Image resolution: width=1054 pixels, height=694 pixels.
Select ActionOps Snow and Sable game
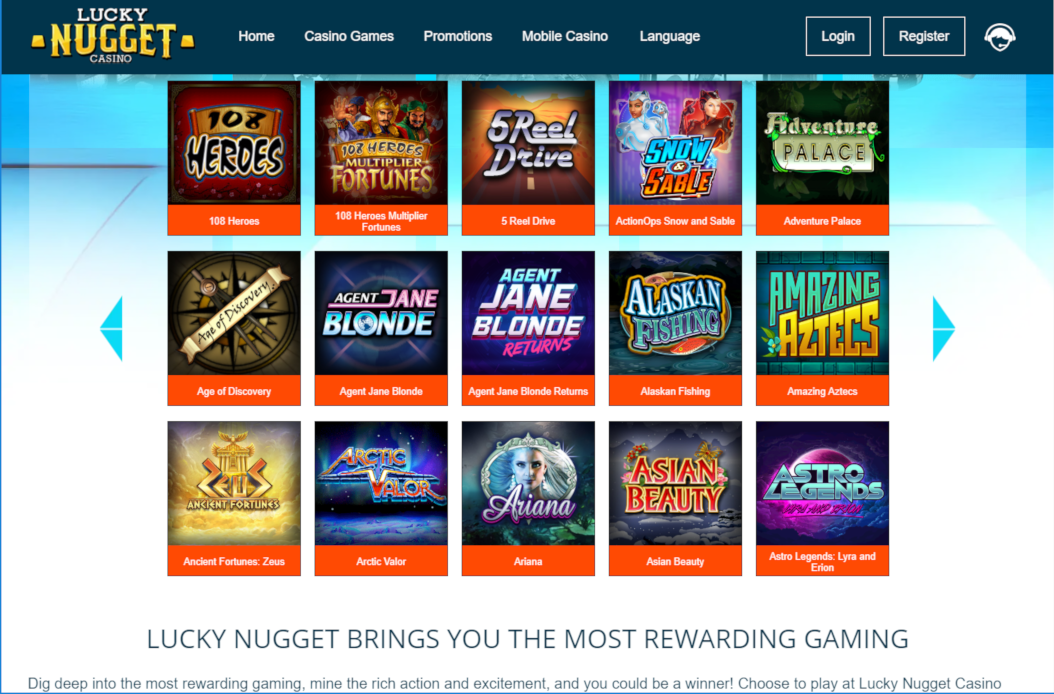[675, 158]
